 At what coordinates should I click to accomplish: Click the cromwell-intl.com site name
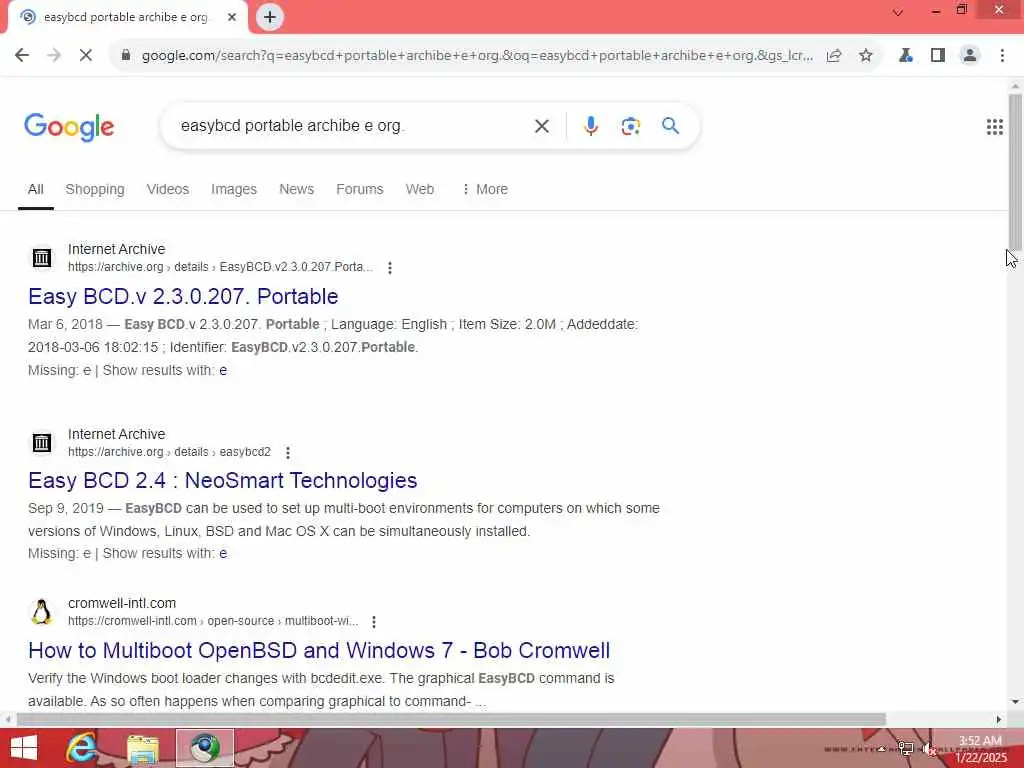[x=122, y=603]
